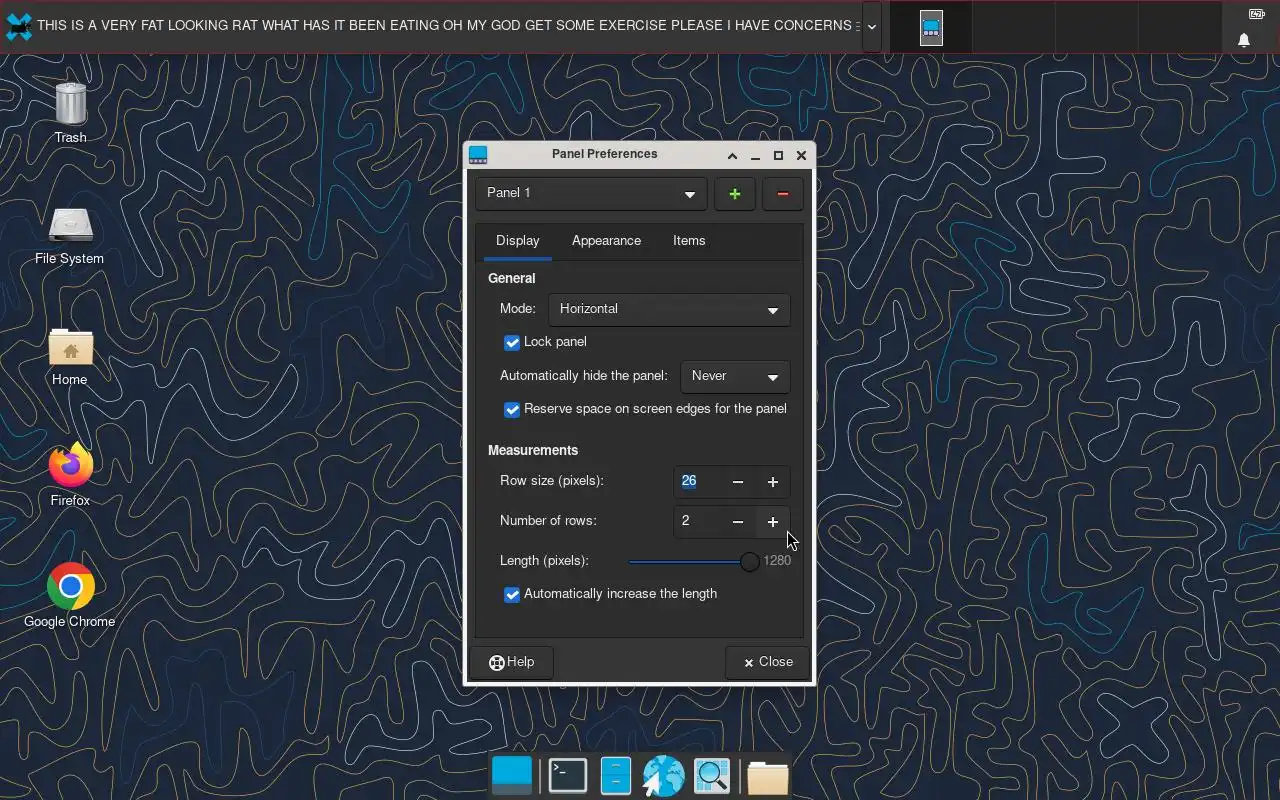Launch Firefox from the desktop
The width and height of the screenshot is (1280, 800).
[70, 466]
